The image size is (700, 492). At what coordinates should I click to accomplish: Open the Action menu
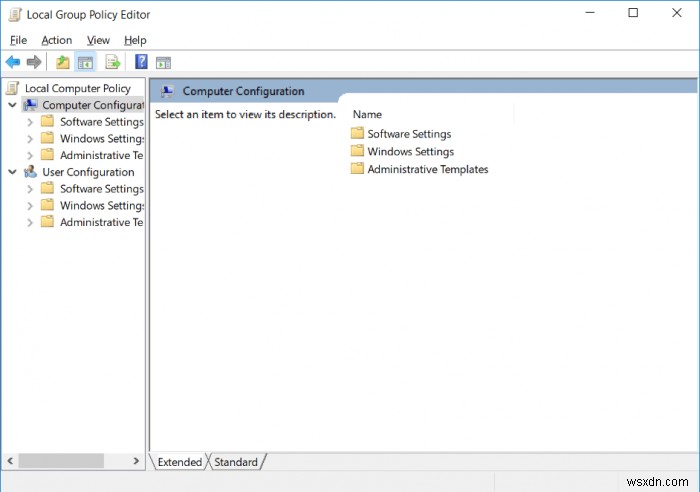[57, 40]
